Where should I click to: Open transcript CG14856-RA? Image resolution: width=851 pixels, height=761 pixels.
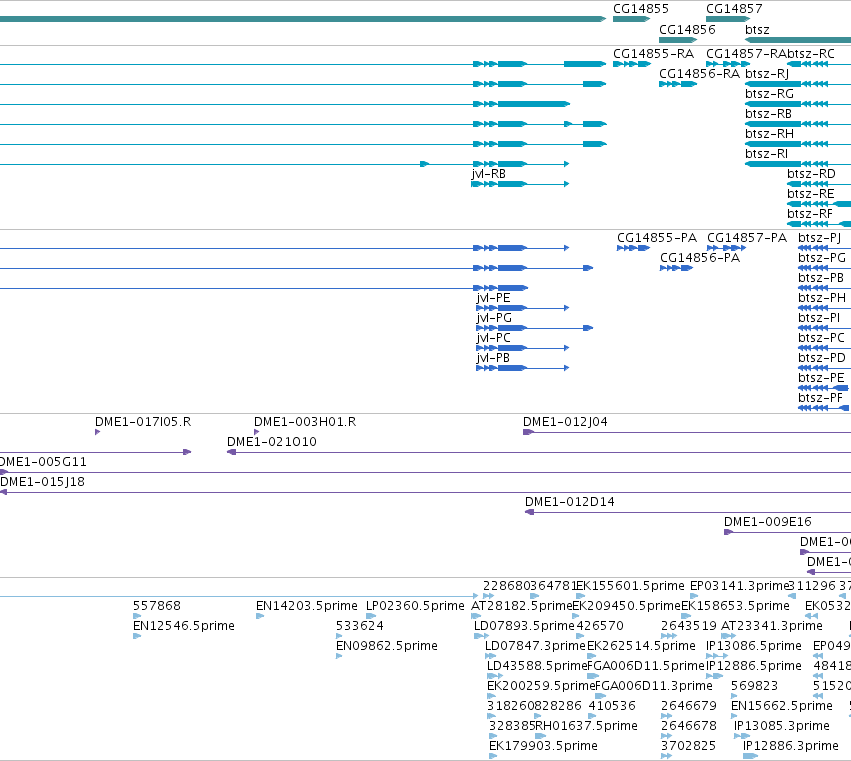tap(700, 74)
